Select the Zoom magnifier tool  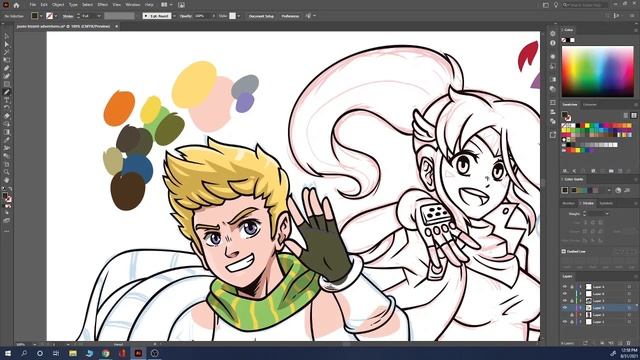(x=7, y=172)
